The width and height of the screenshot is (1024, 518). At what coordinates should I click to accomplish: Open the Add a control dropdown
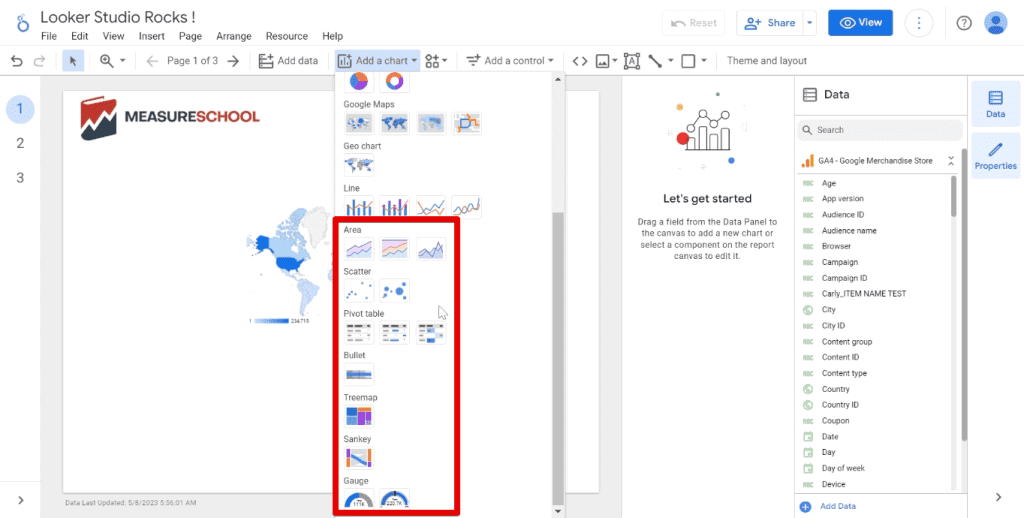coord(510,61)
